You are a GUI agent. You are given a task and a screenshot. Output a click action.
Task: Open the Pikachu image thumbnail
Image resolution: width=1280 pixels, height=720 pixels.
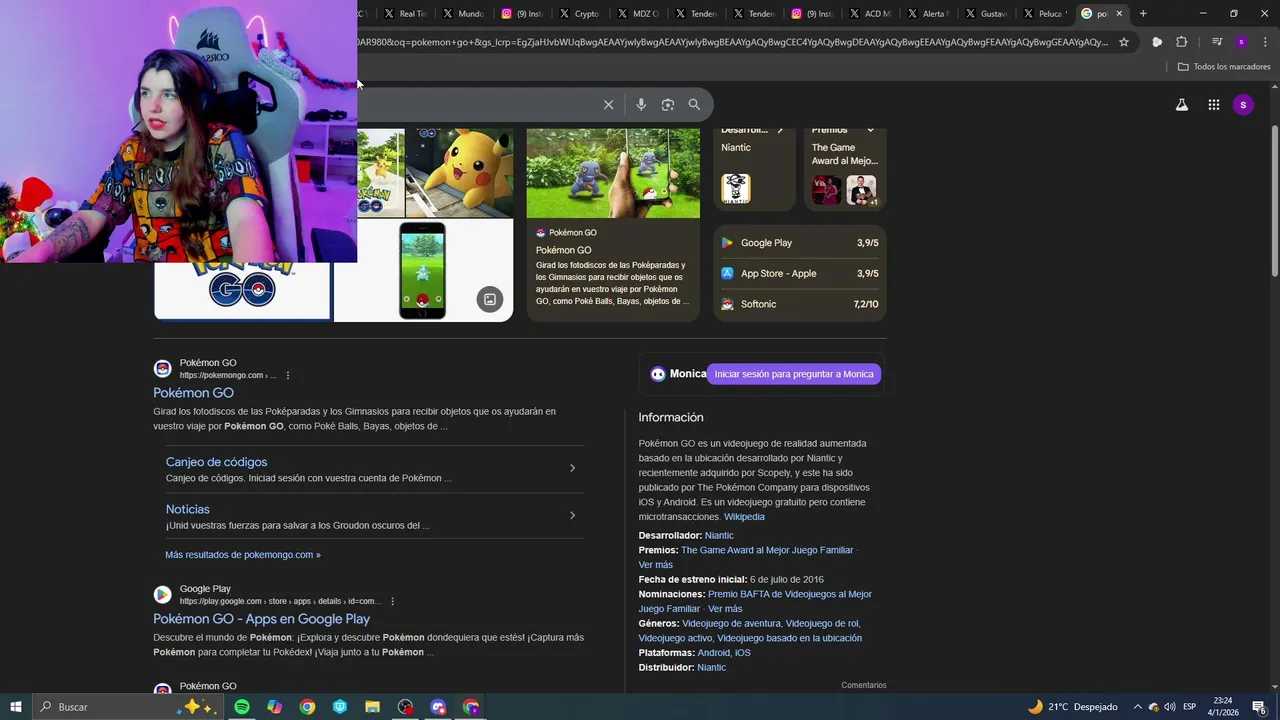[x=460, y=172]
